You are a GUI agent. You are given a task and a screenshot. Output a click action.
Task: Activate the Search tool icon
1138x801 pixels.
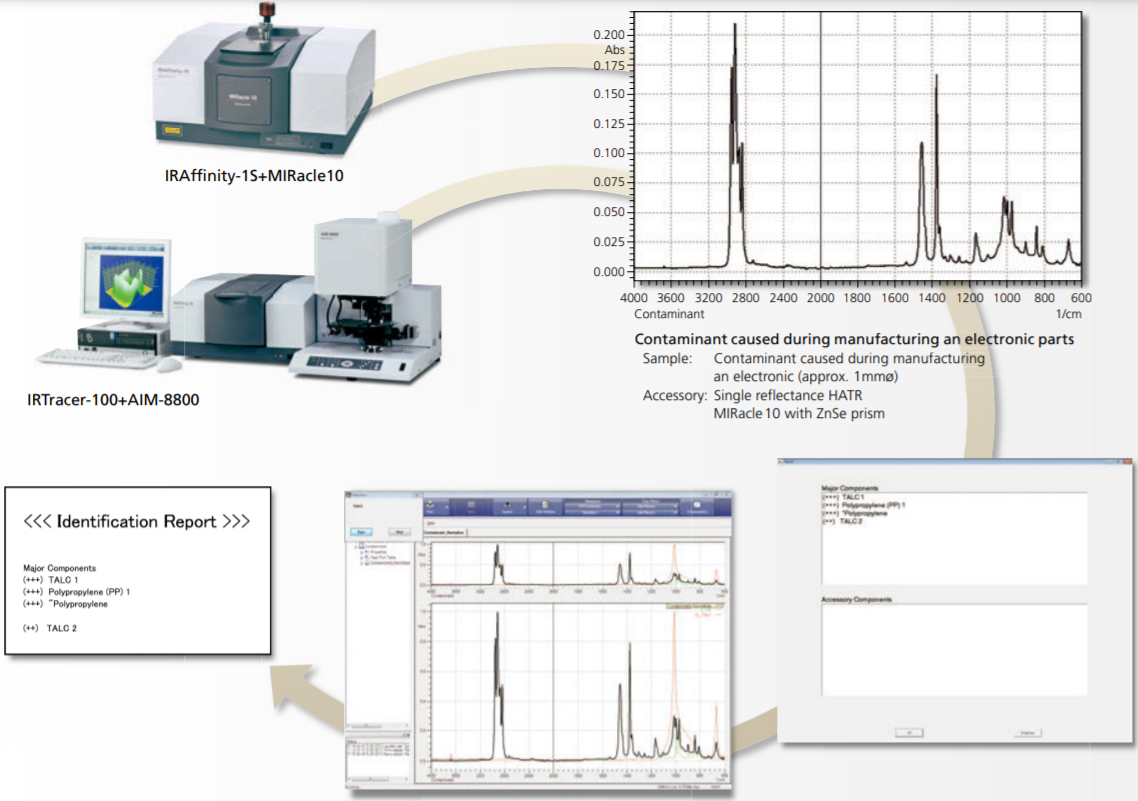click(x=508, y=506)
